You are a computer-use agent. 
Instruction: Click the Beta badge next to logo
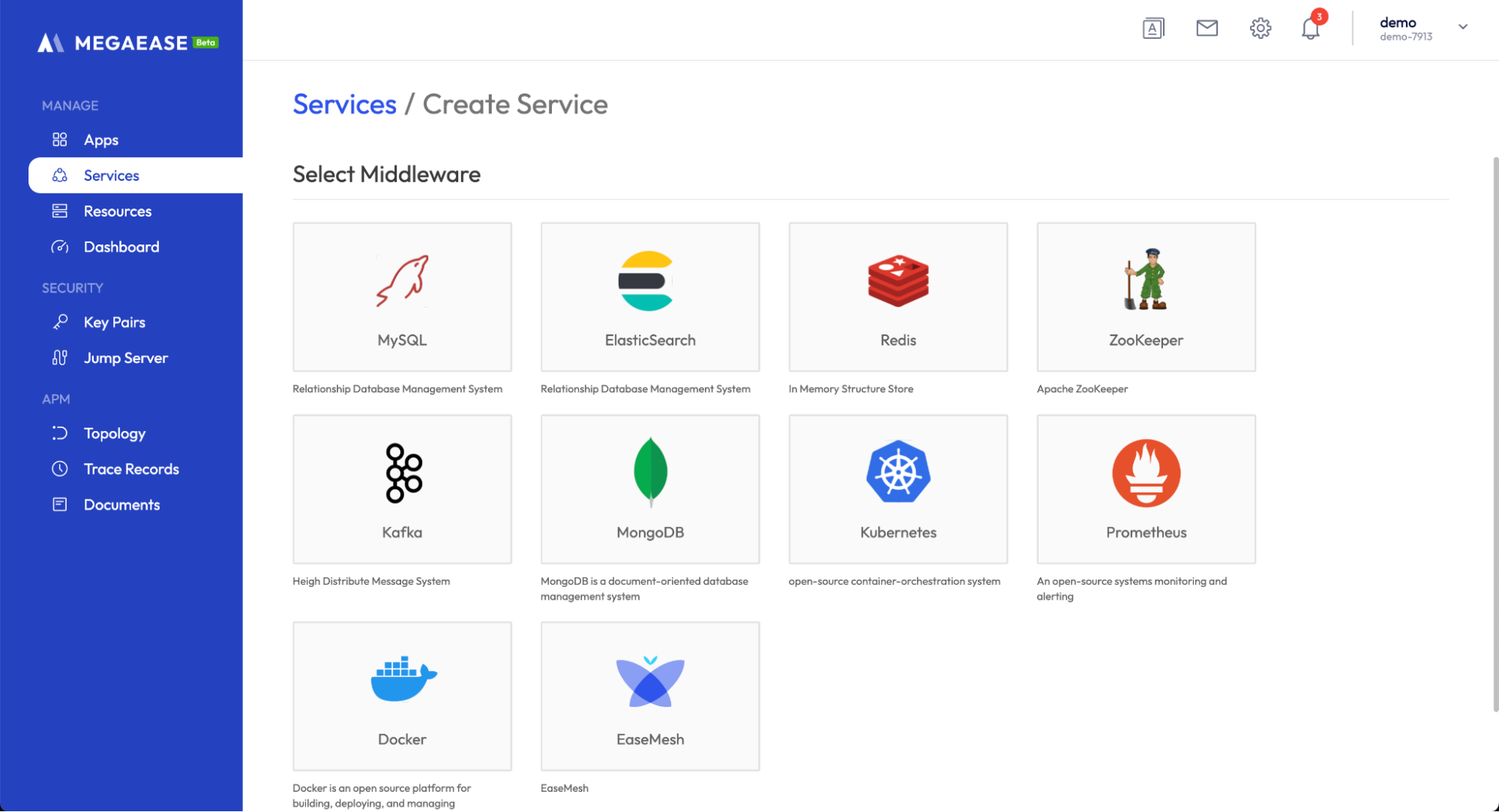pos(205,42)
